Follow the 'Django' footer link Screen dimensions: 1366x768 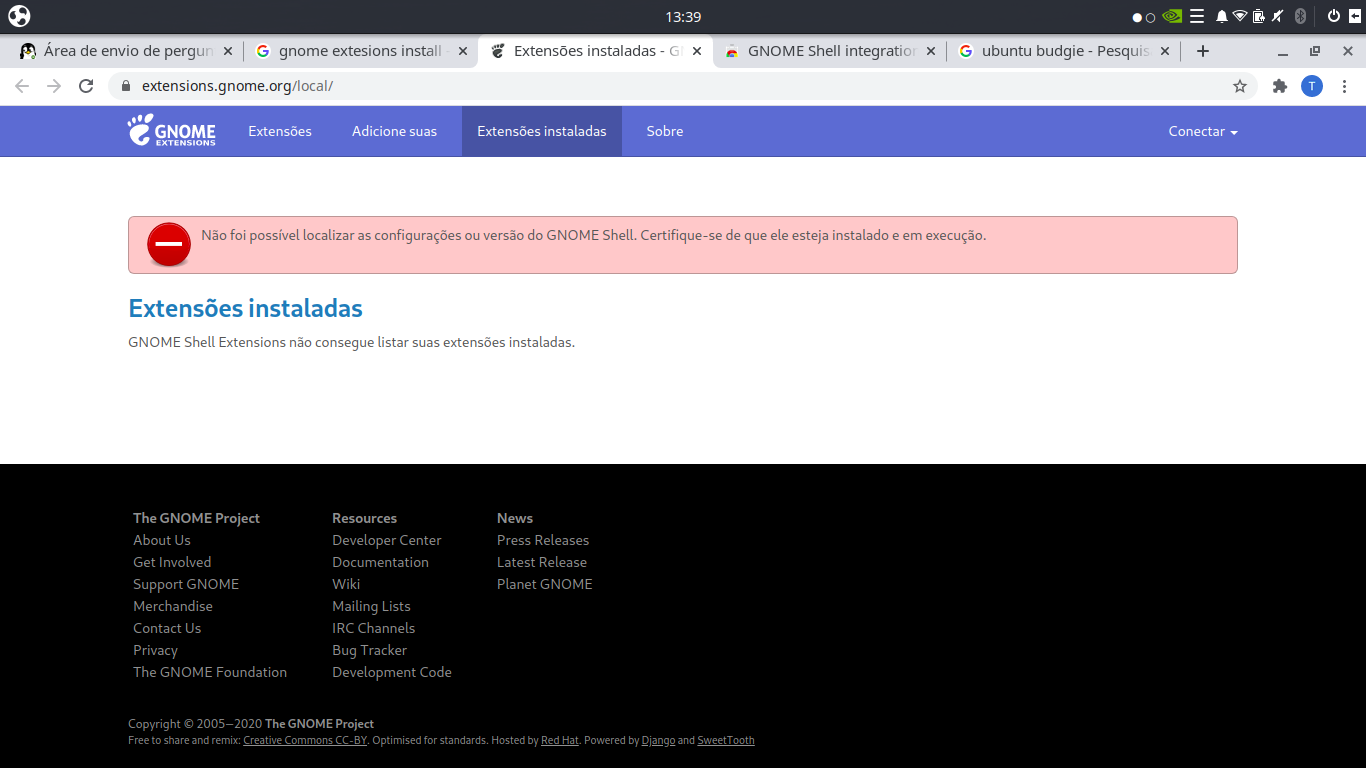(x=658, y=741)
